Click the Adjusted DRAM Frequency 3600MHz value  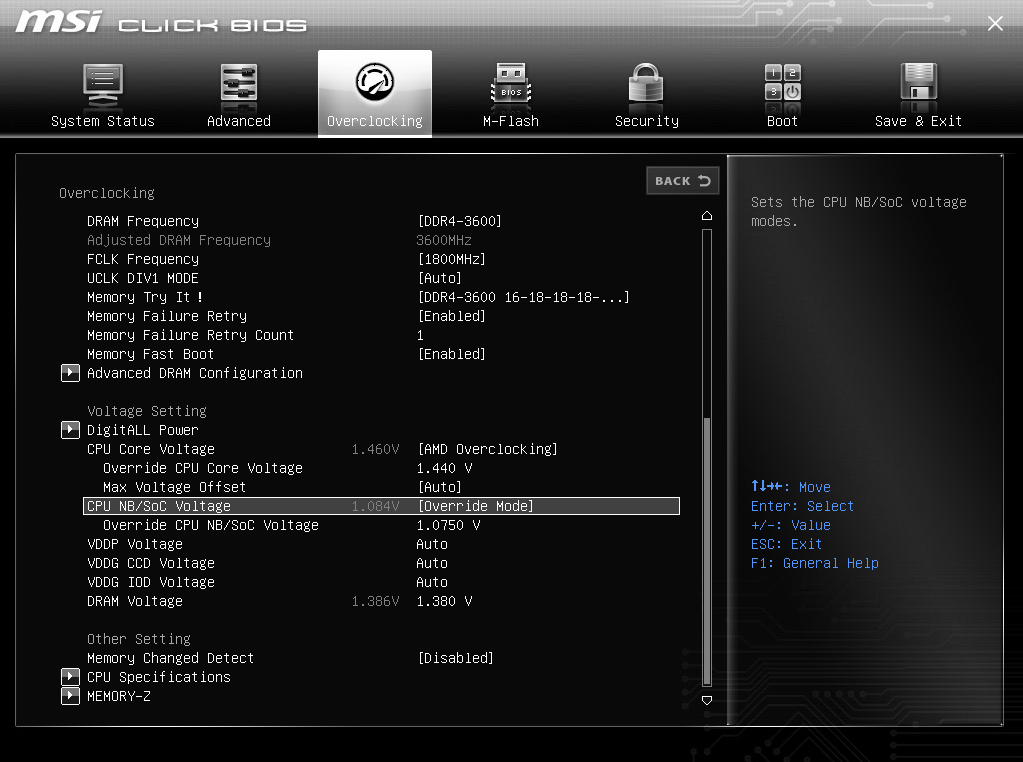point(444,240)
